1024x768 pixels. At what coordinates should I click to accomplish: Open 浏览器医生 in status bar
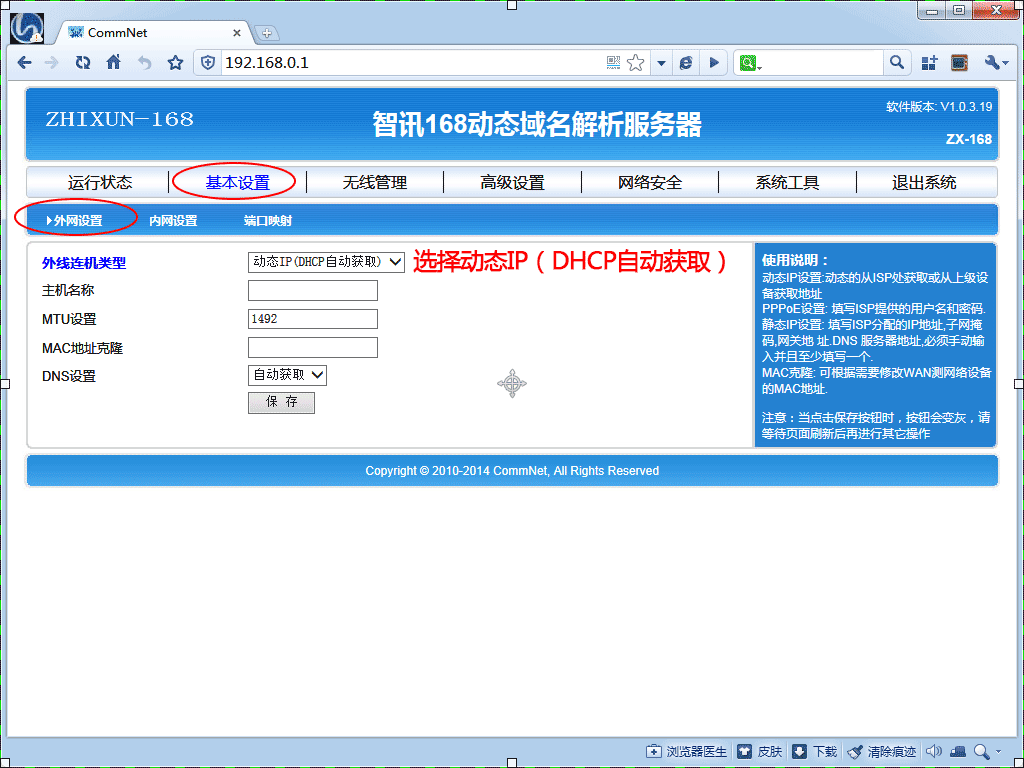(686, 752)
